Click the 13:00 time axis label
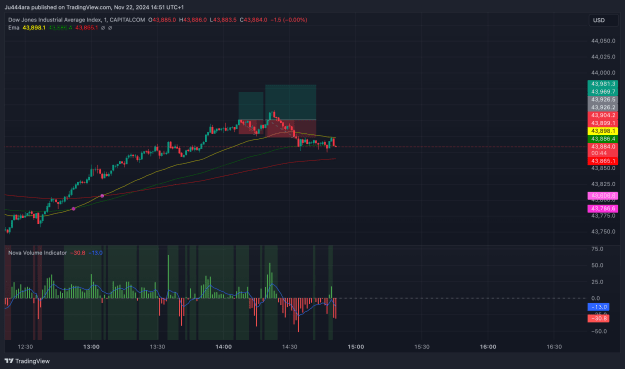 pos(91,347)
